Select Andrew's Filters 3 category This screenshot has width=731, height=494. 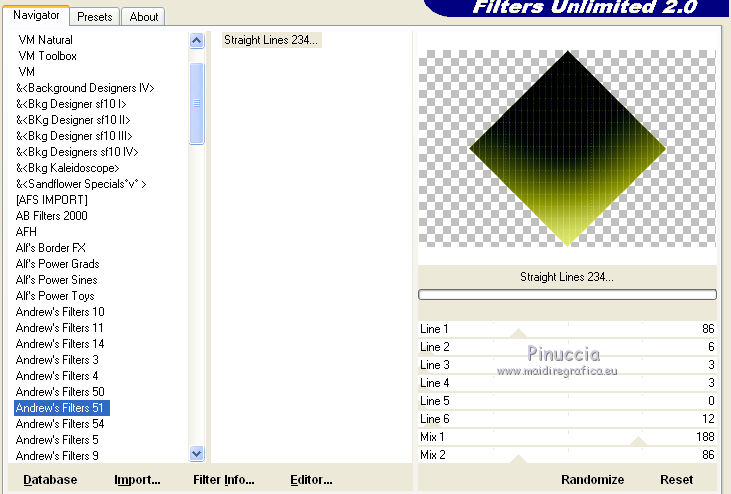click(57, 360)
